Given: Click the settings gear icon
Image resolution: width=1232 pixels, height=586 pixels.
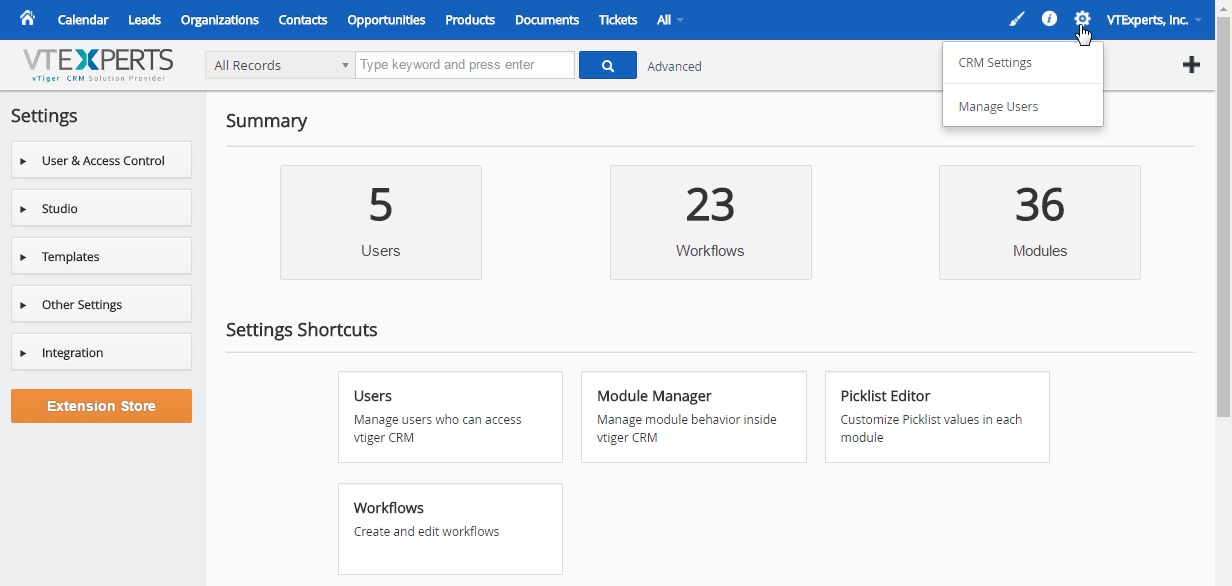Looking at the screenshot, I should coord(1082,19).
